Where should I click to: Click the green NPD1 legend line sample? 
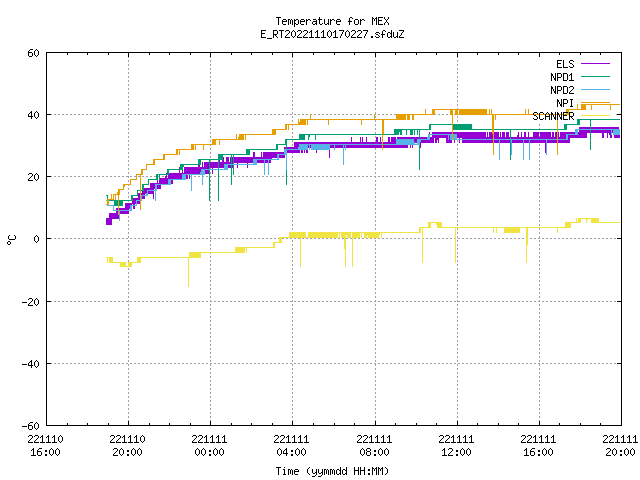(595, 76)
